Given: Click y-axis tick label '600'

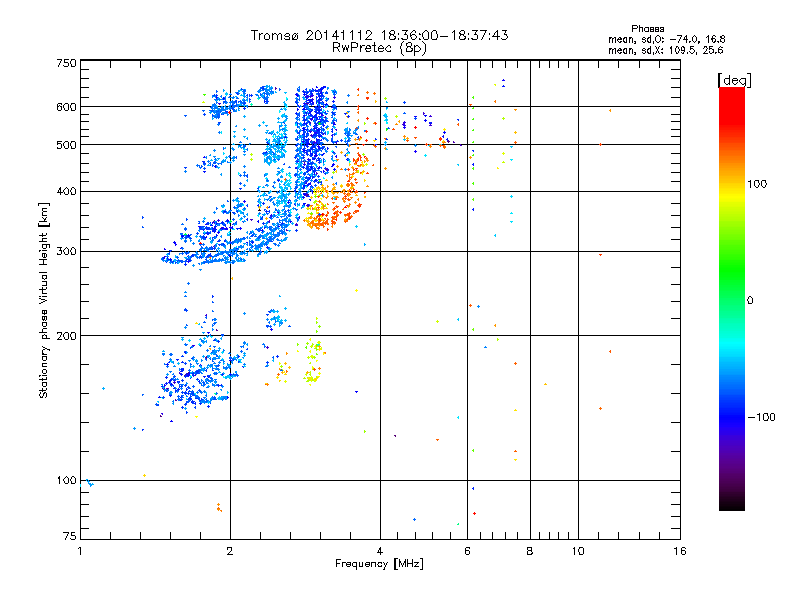Looking at the screenshot, I should point(66,107).
